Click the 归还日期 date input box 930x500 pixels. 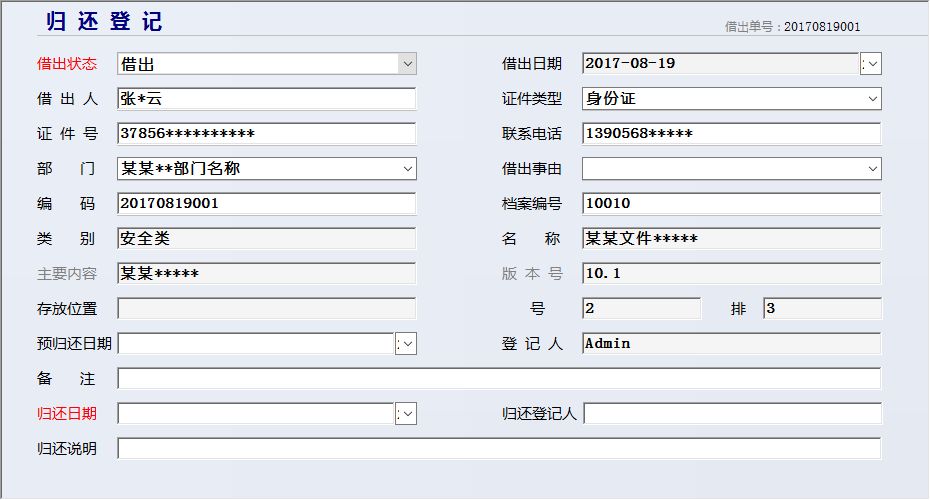[256, 413]
